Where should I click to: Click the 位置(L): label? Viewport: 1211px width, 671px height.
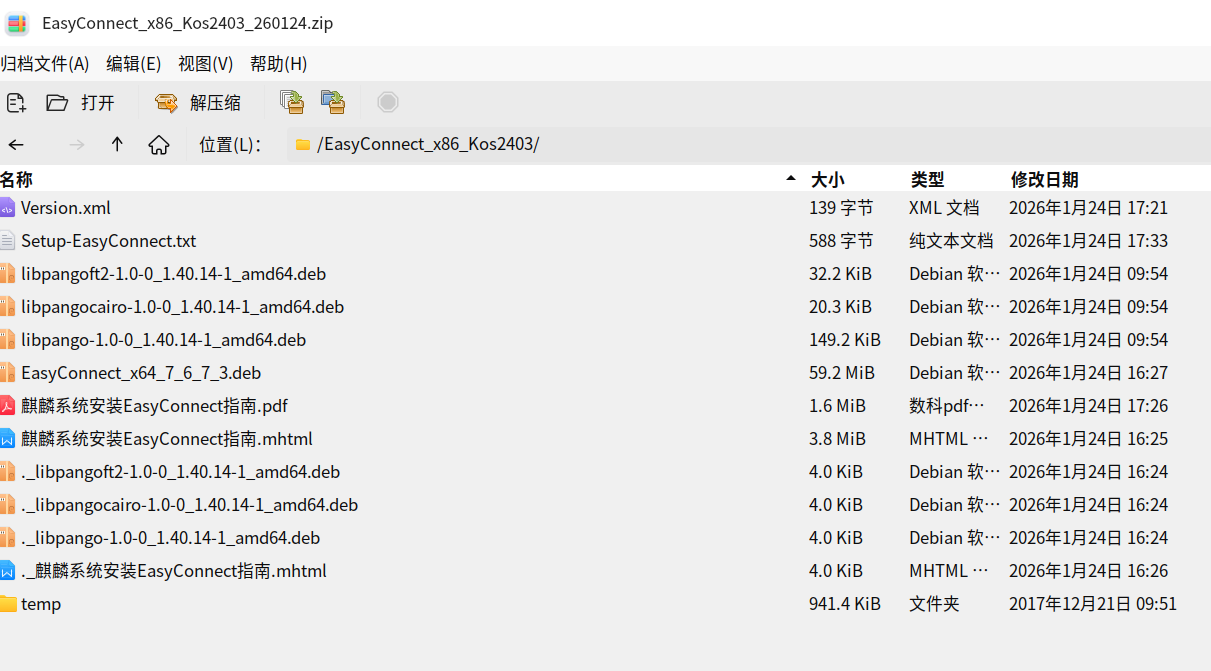(x=230, y=145)
